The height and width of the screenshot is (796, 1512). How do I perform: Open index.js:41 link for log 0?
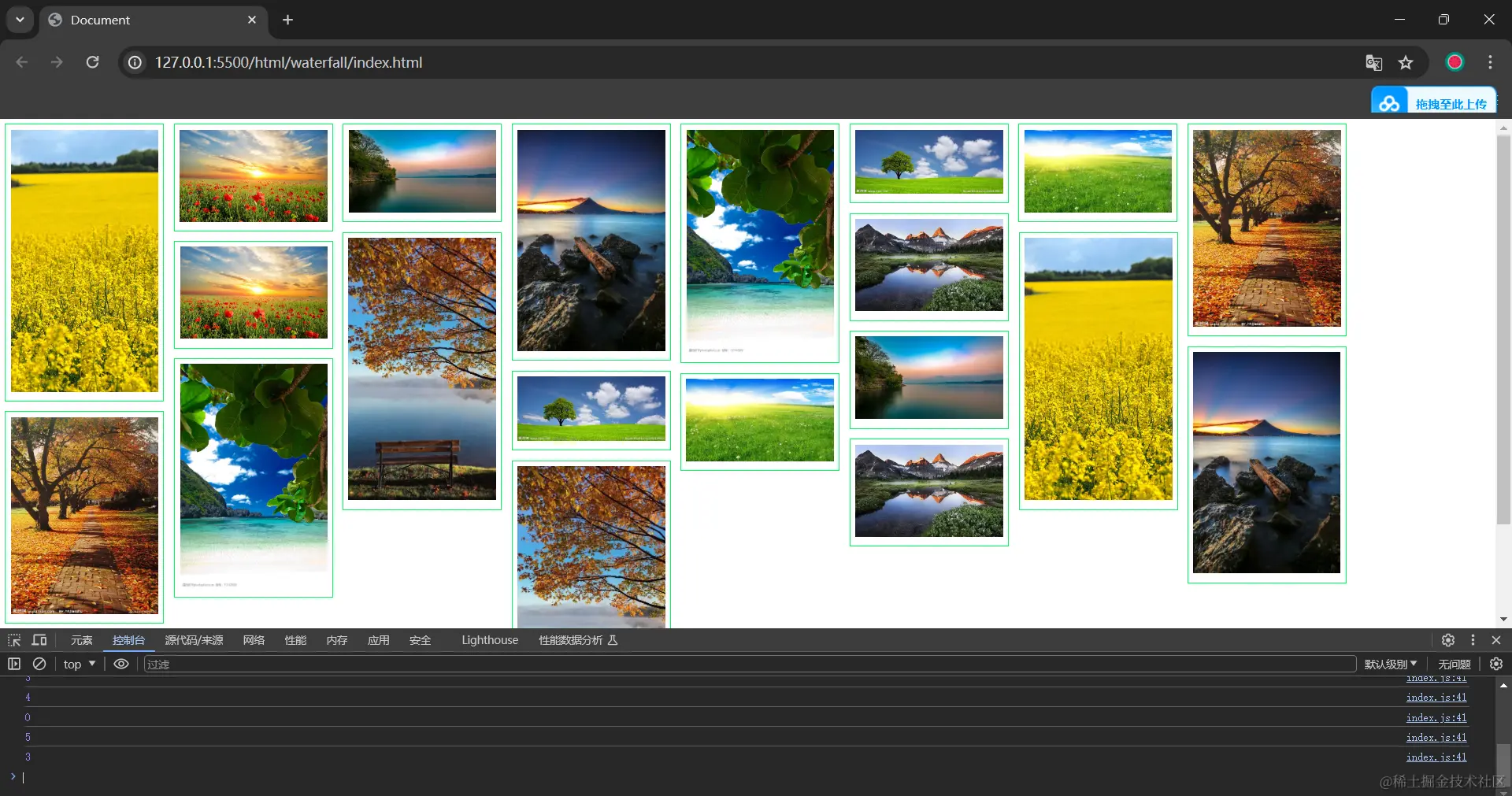tap(1436, 717)
